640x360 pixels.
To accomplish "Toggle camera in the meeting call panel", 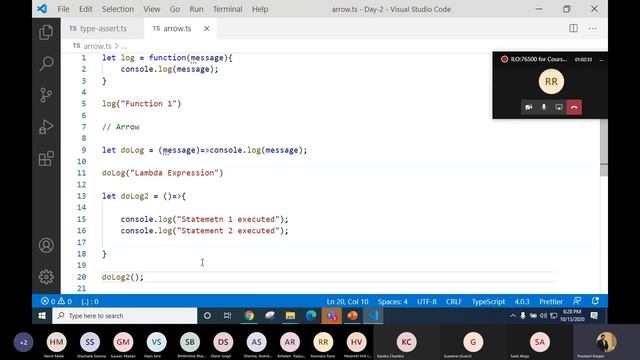I will pos(529,107).
